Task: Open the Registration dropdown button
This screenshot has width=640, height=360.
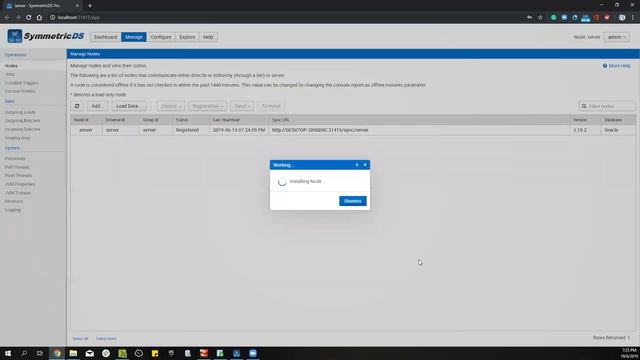Action: [207, 106]
